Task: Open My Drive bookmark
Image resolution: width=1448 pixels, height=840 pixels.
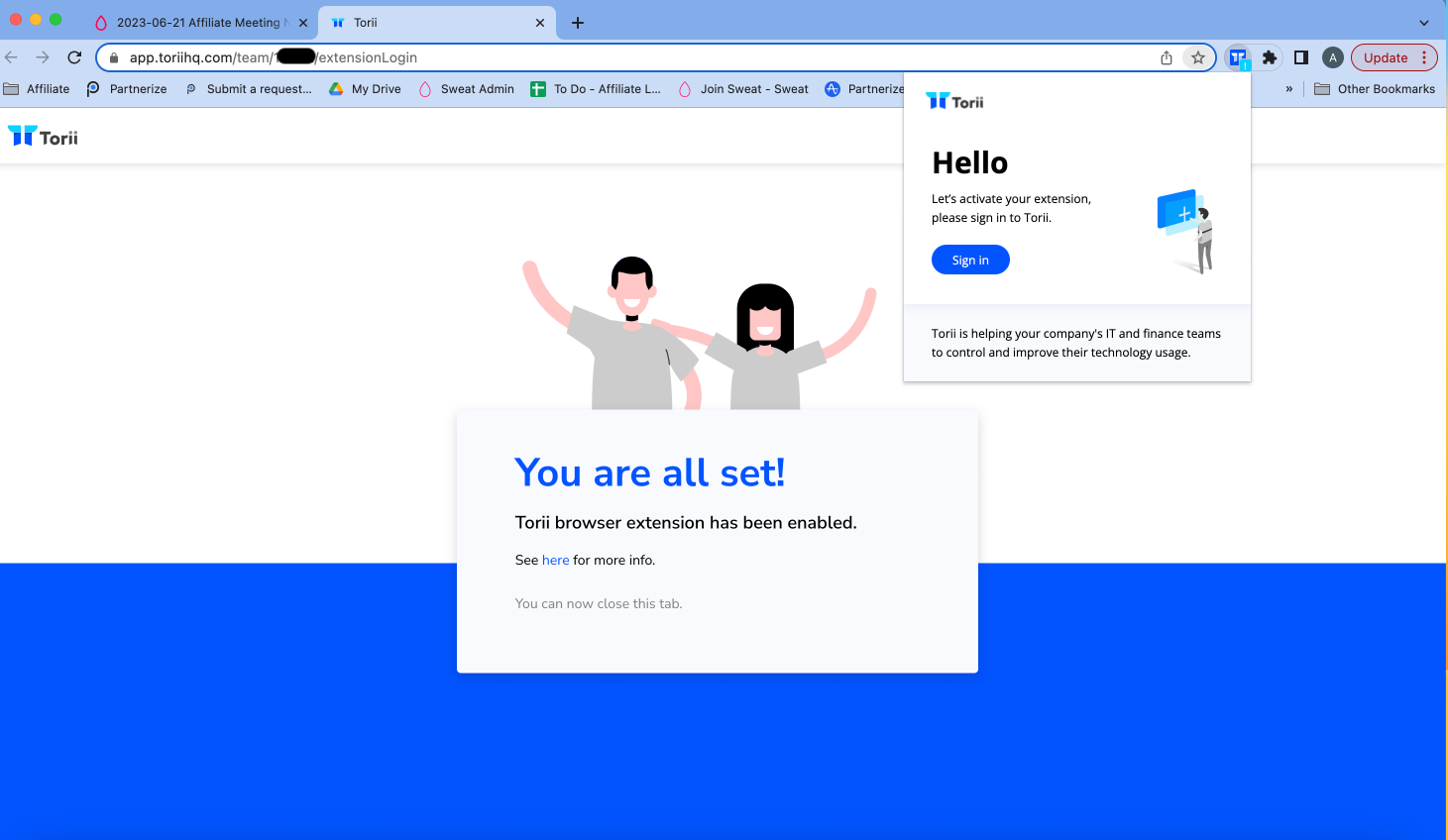Action: pos(365,89)
